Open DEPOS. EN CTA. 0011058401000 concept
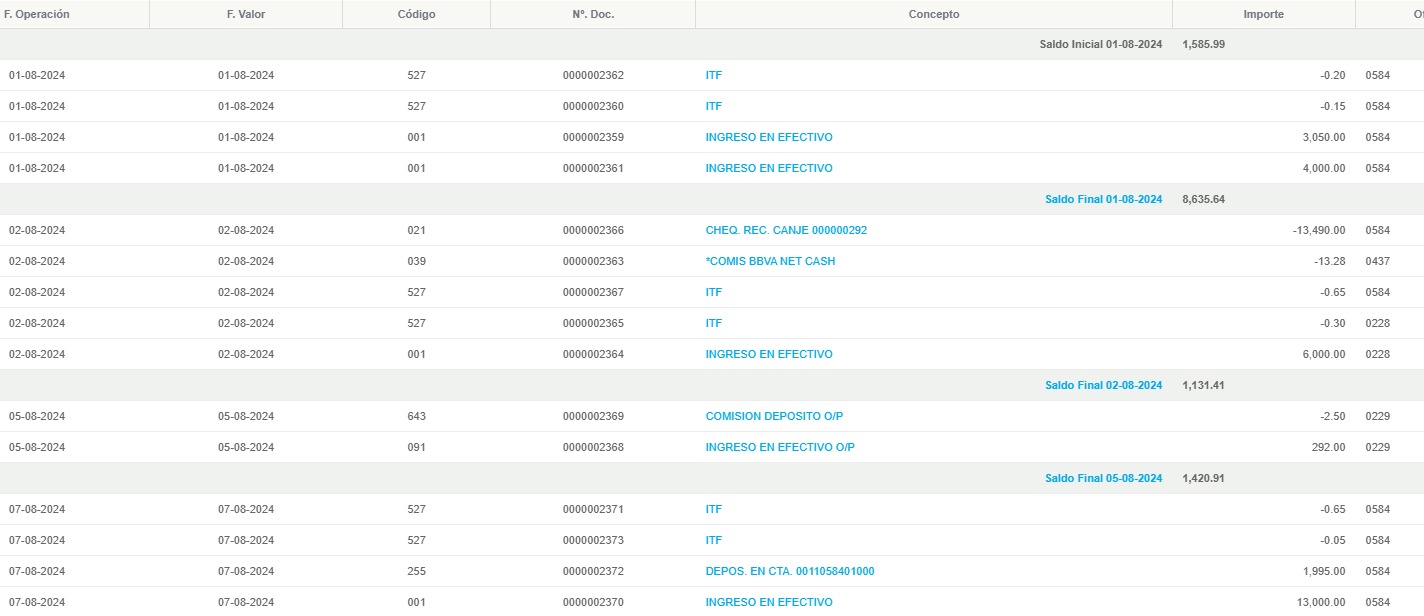Viewport: 1424px width, 616px height. (790, 571)
